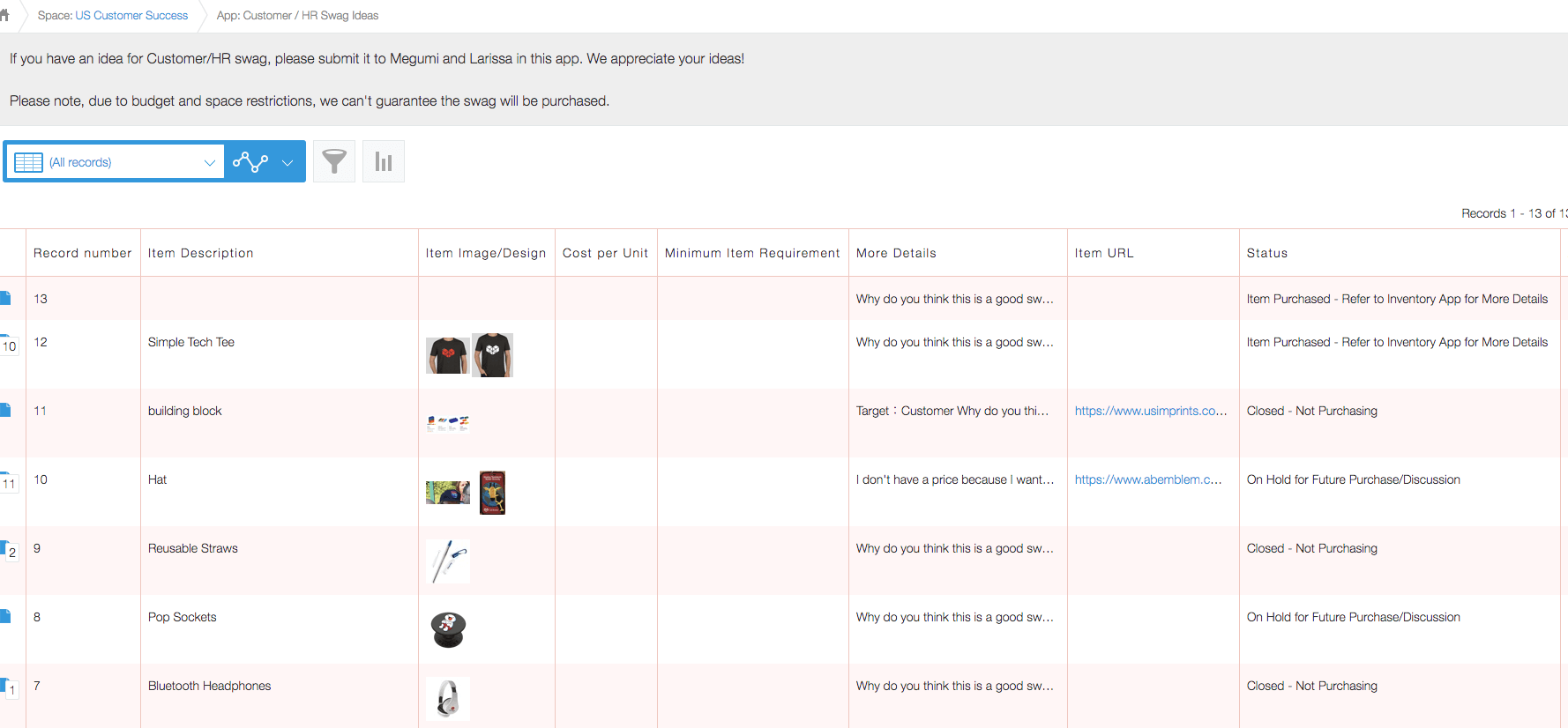Expand the (All records) view dropdown
Image resolution: width=1568 pixels, height=728 pixels.
[x=209, y=162]
